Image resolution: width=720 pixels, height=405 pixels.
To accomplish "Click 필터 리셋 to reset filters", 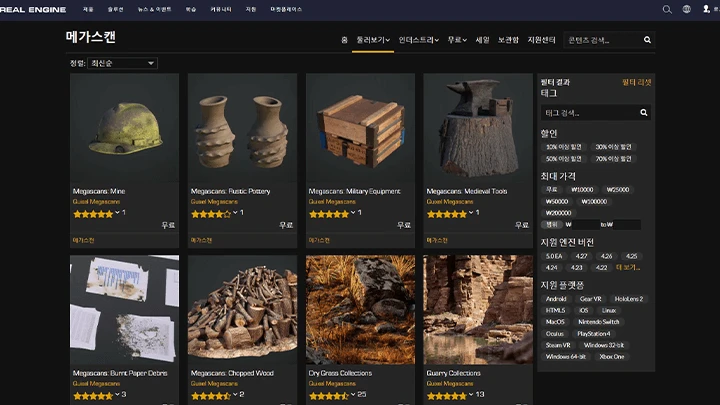I will [x=636, y=82].
